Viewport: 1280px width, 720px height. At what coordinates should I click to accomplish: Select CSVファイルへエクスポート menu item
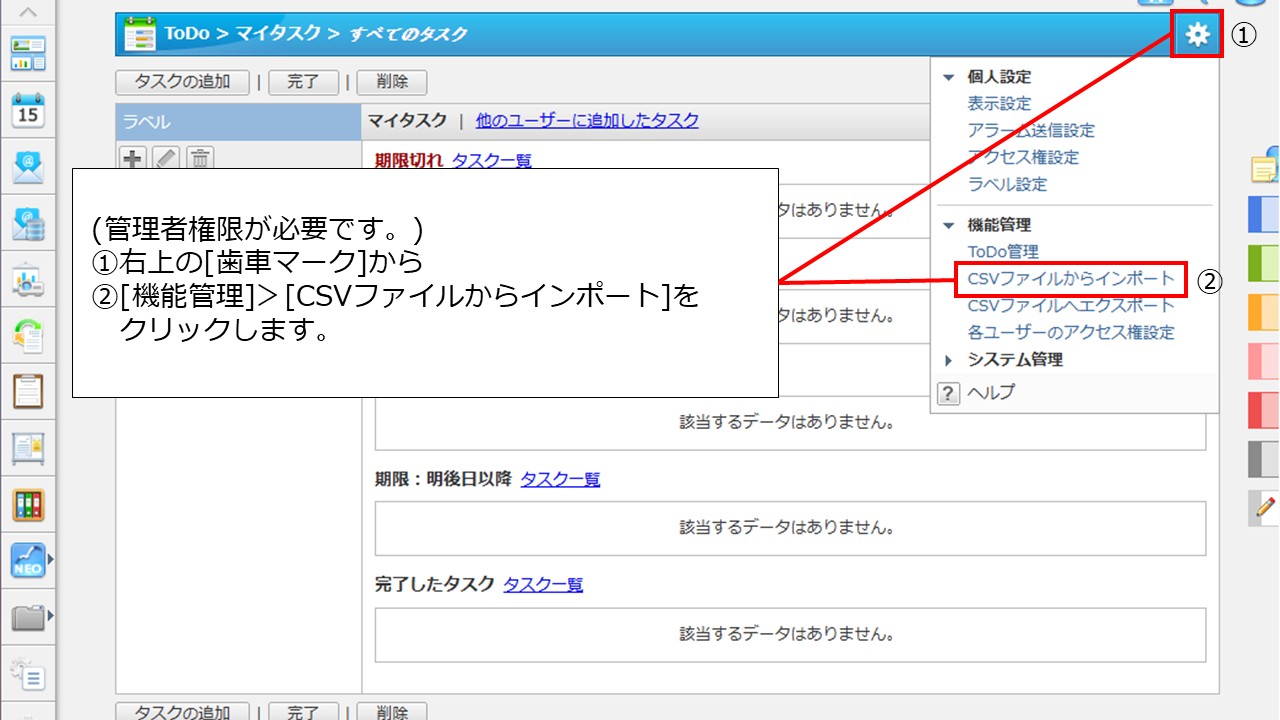point(1070,306)
